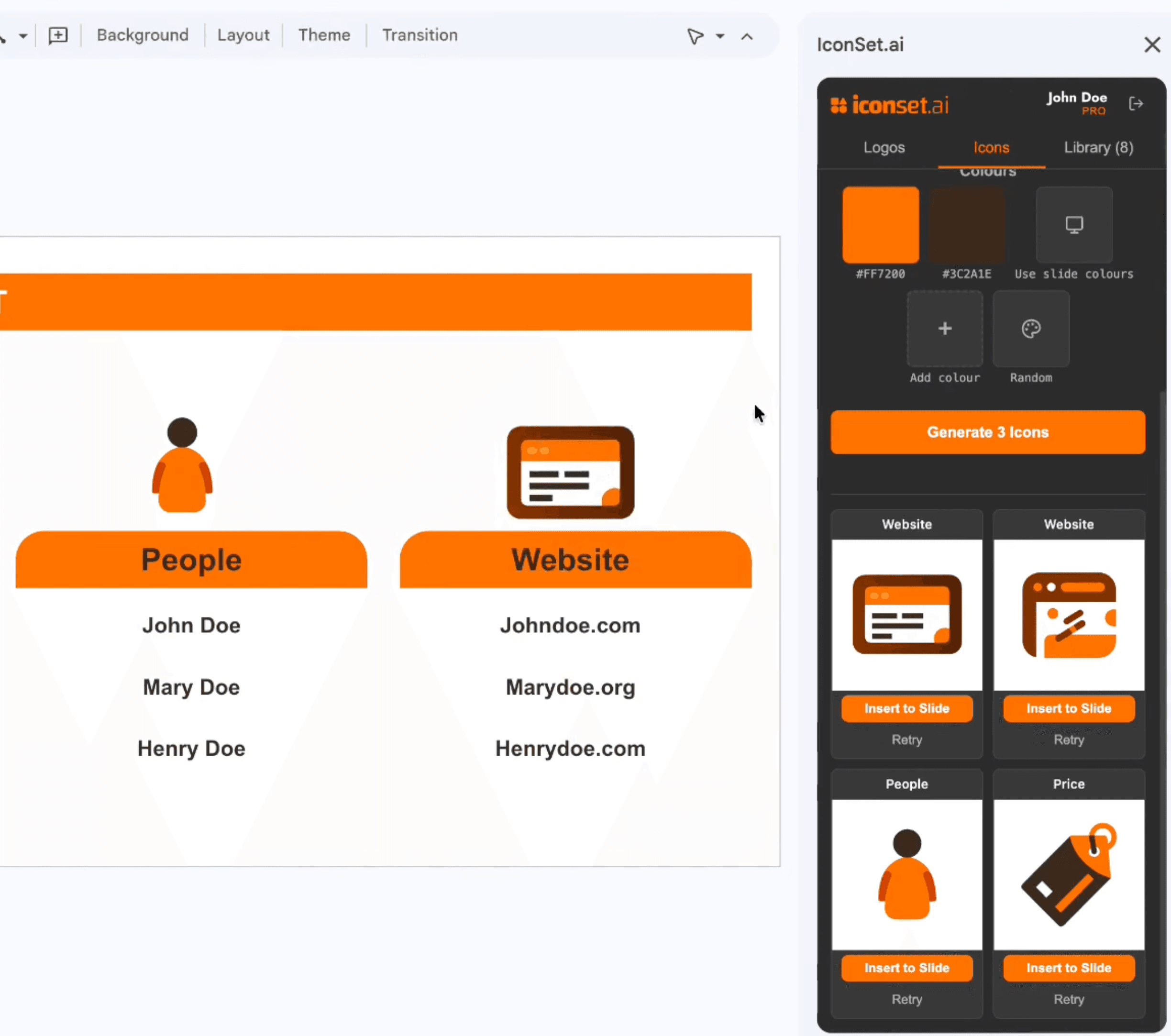This screenshot has height=1036, width=1171.
Task: Insert the Price icon to slide
Action: [x=1069, y=968]
